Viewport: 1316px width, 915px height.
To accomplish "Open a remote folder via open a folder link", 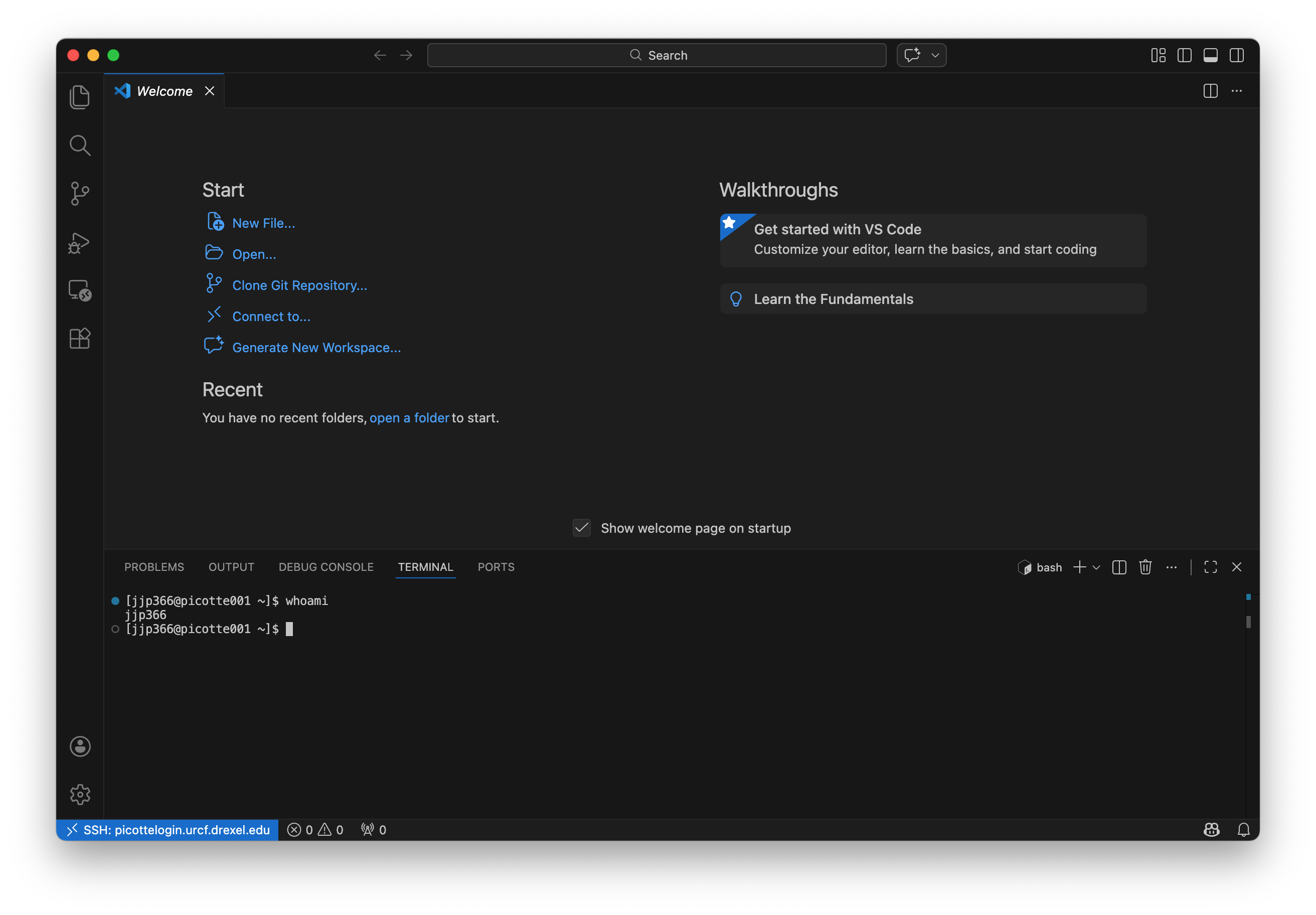I will tap(409, 418).
